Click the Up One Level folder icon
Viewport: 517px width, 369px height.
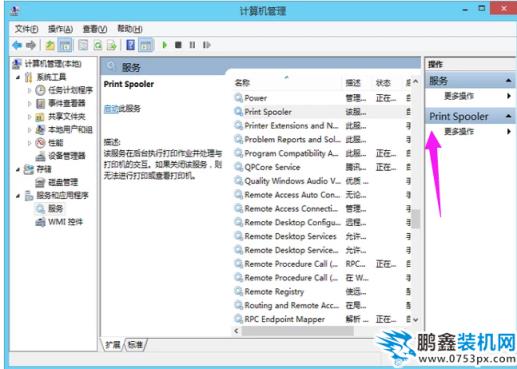coord(50,45)
